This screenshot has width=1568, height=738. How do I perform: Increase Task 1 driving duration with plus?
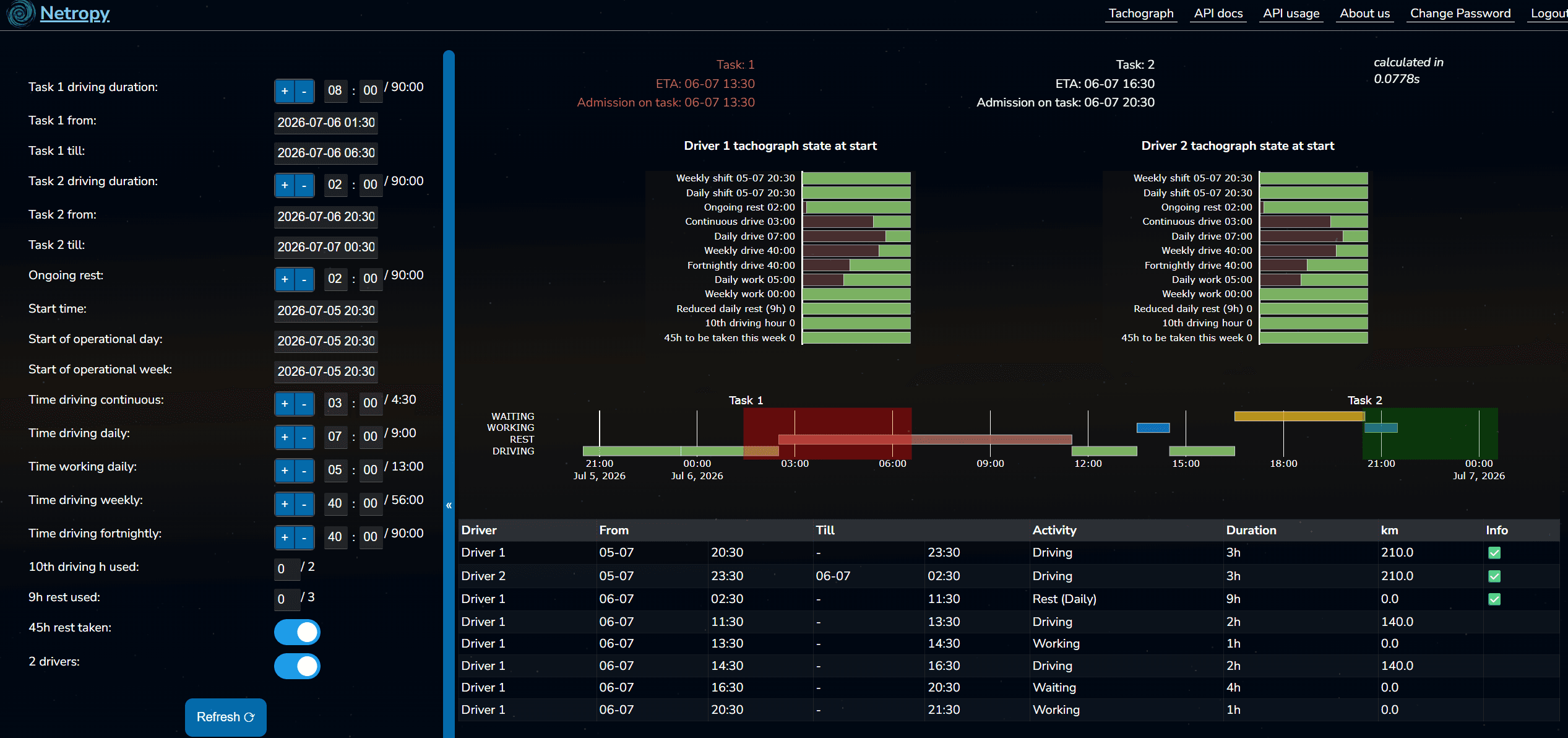285,91
